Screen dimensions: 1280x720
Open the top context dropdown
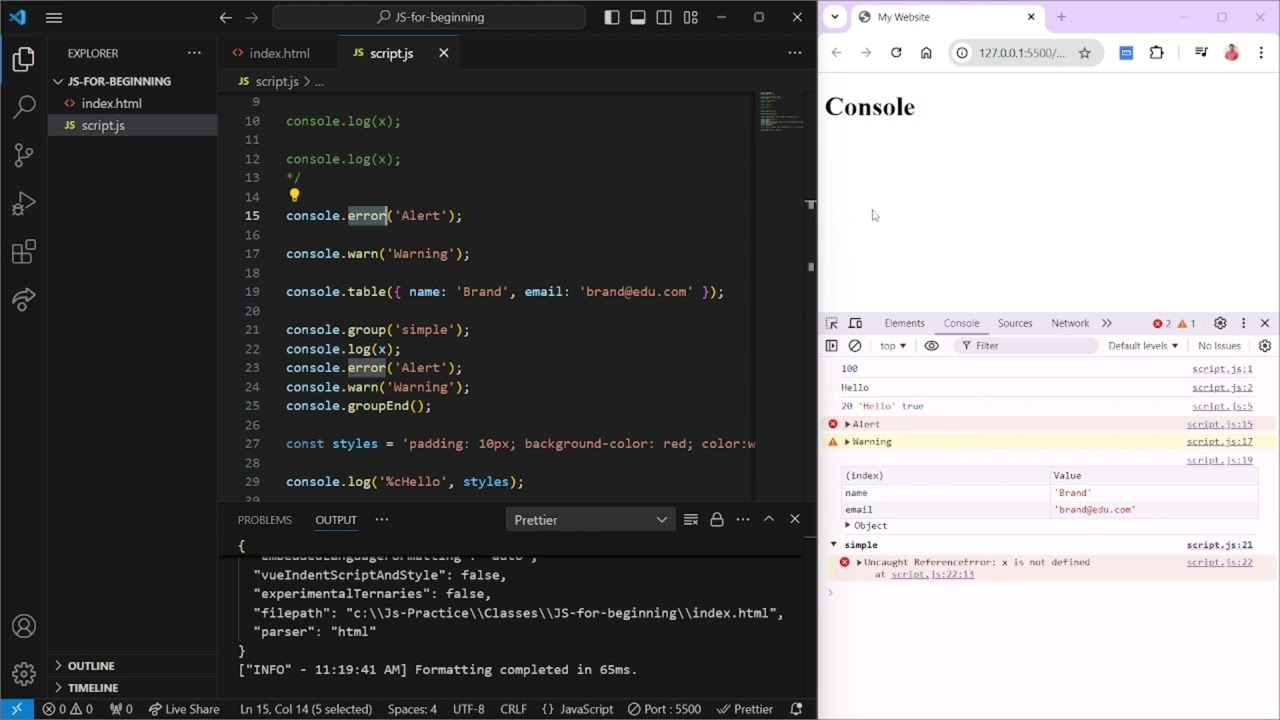(892, 346)
